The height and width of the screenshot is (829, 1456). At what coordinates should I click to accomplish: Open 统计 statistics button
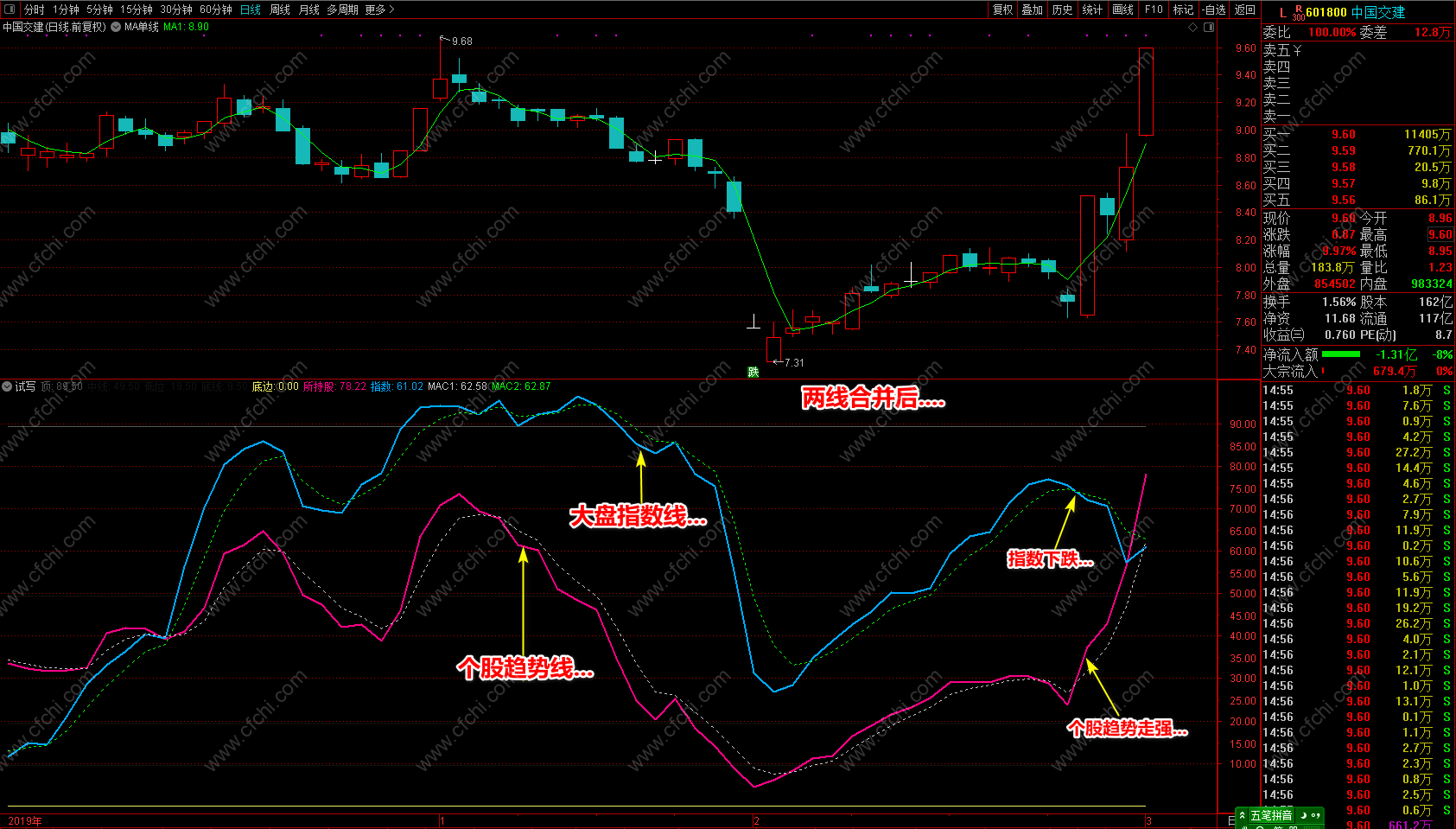click(x=1093, y=10)
